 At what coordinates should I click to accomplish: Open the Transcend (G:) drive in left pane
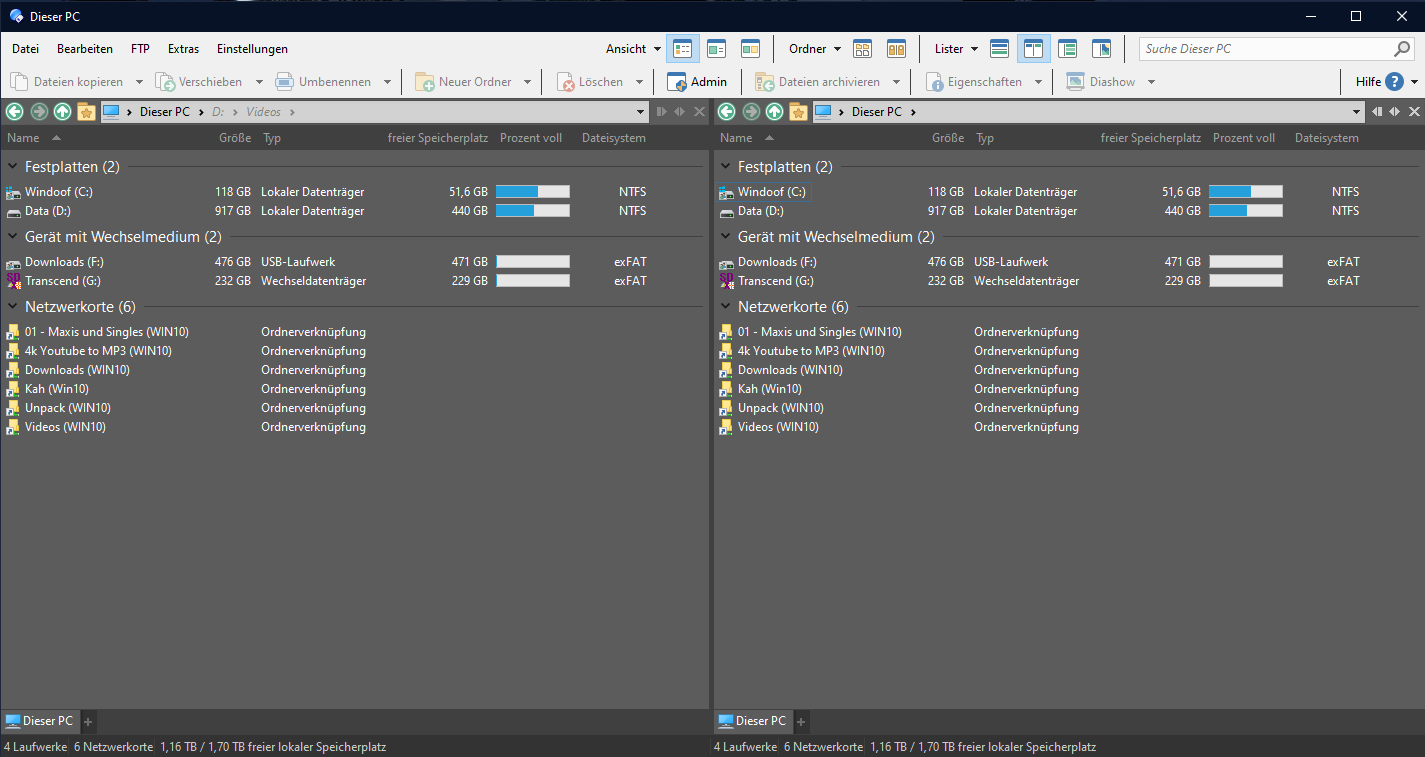[62, 281]
